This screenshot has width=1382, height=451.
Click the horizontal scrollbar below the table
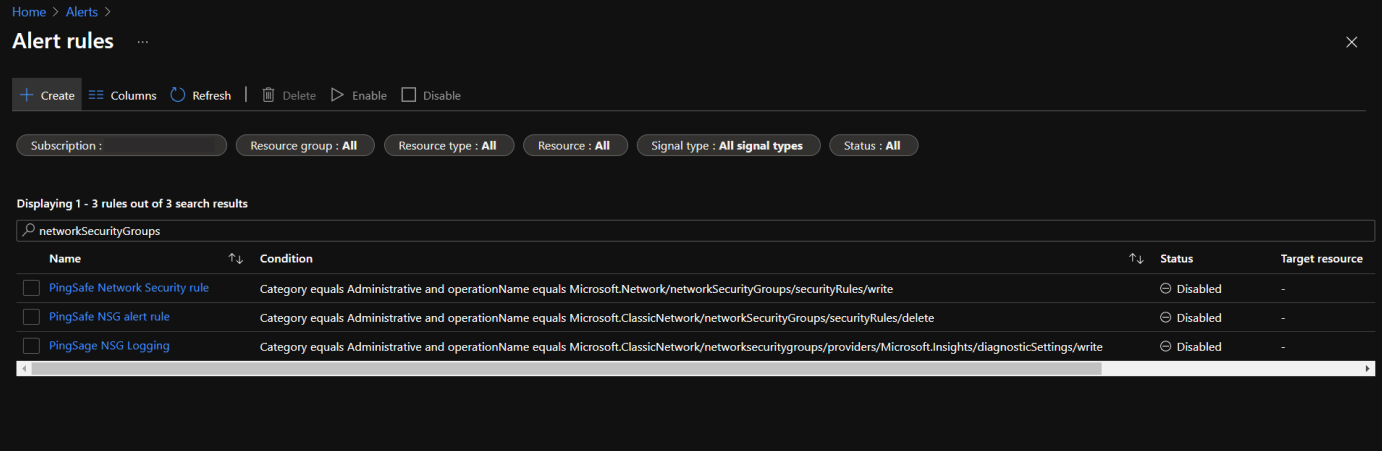point(566,369)
